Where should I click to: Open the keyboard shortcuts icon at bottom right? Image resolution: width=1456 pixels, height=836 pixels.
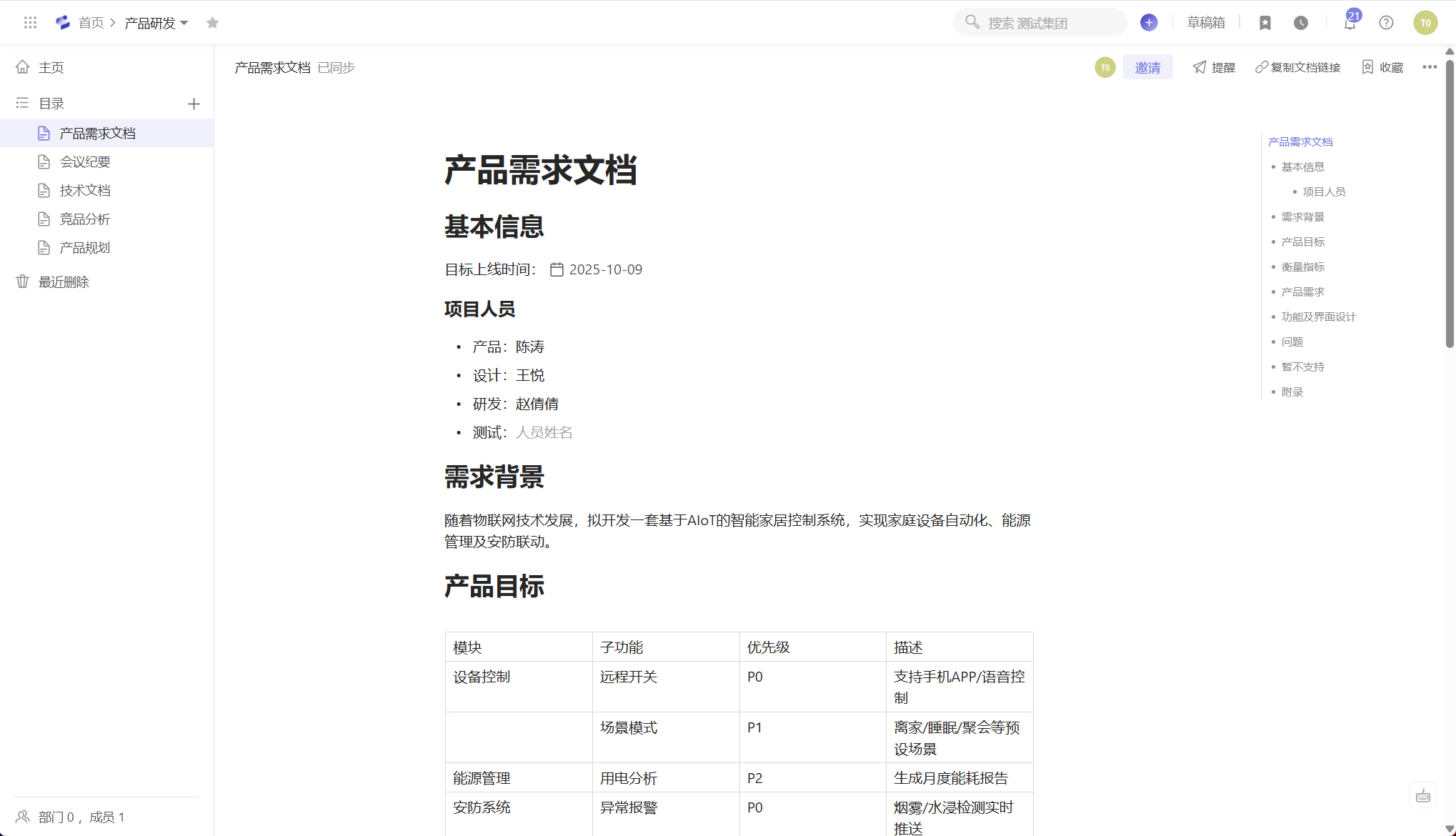coord(1422,795)
